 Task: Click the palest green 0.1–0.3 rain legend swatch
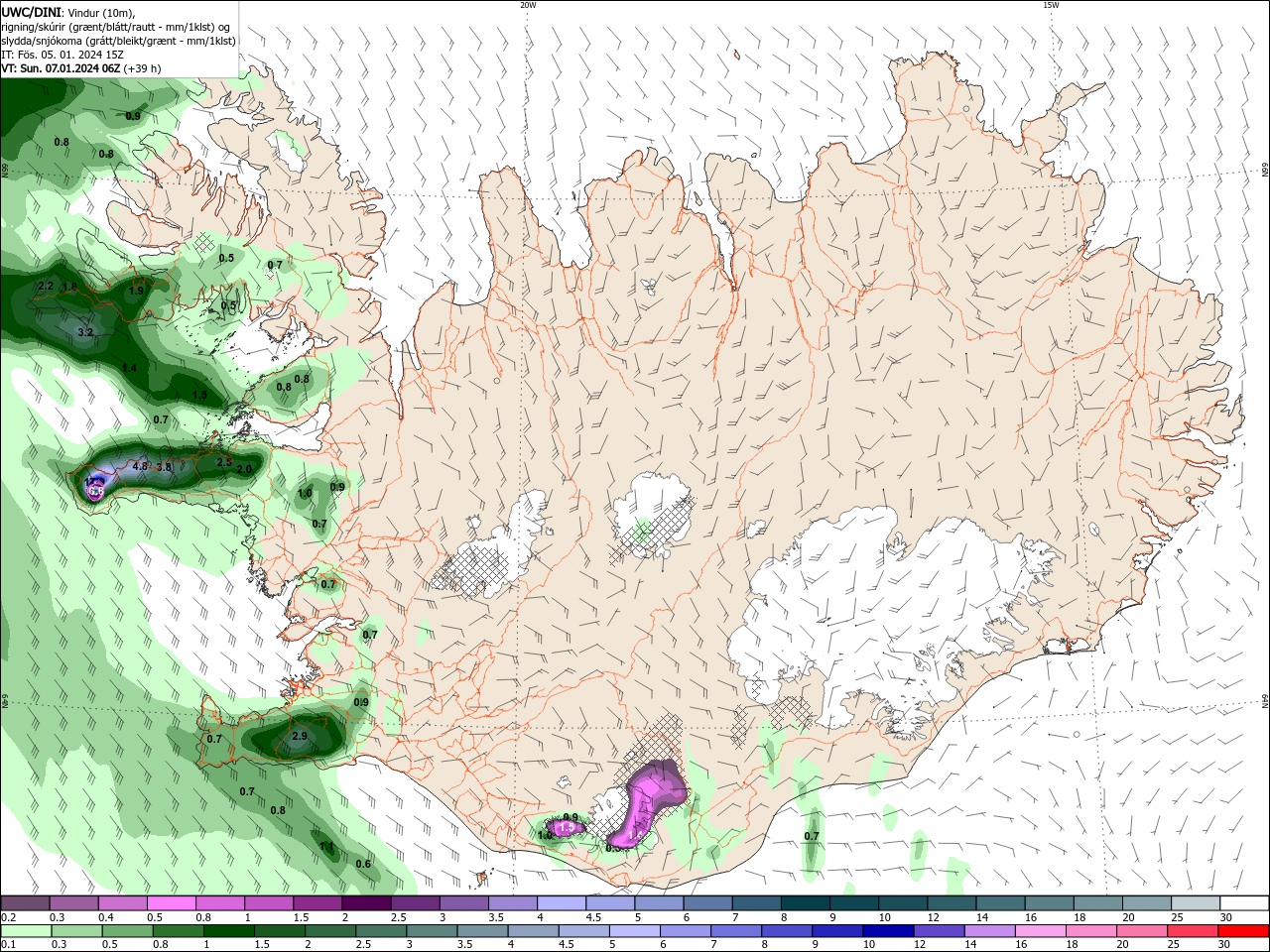[27, 931]
